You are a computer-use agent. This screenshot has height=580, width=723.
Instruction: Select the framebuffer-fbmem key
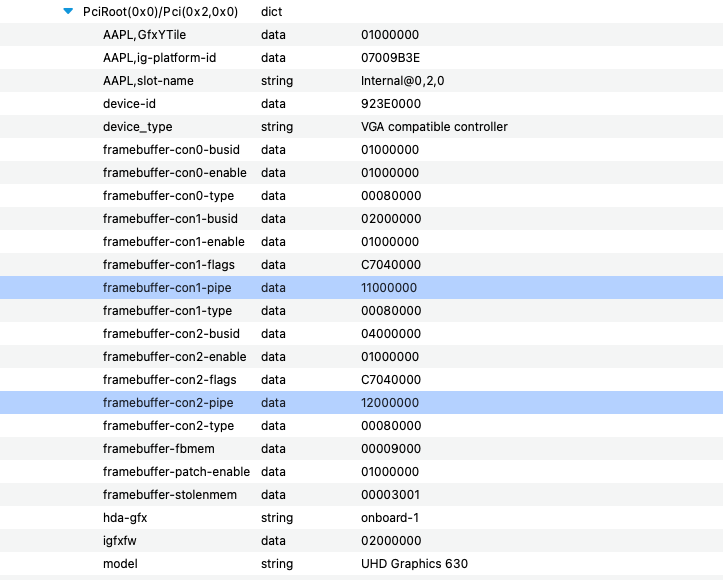[x=159, y=449]
